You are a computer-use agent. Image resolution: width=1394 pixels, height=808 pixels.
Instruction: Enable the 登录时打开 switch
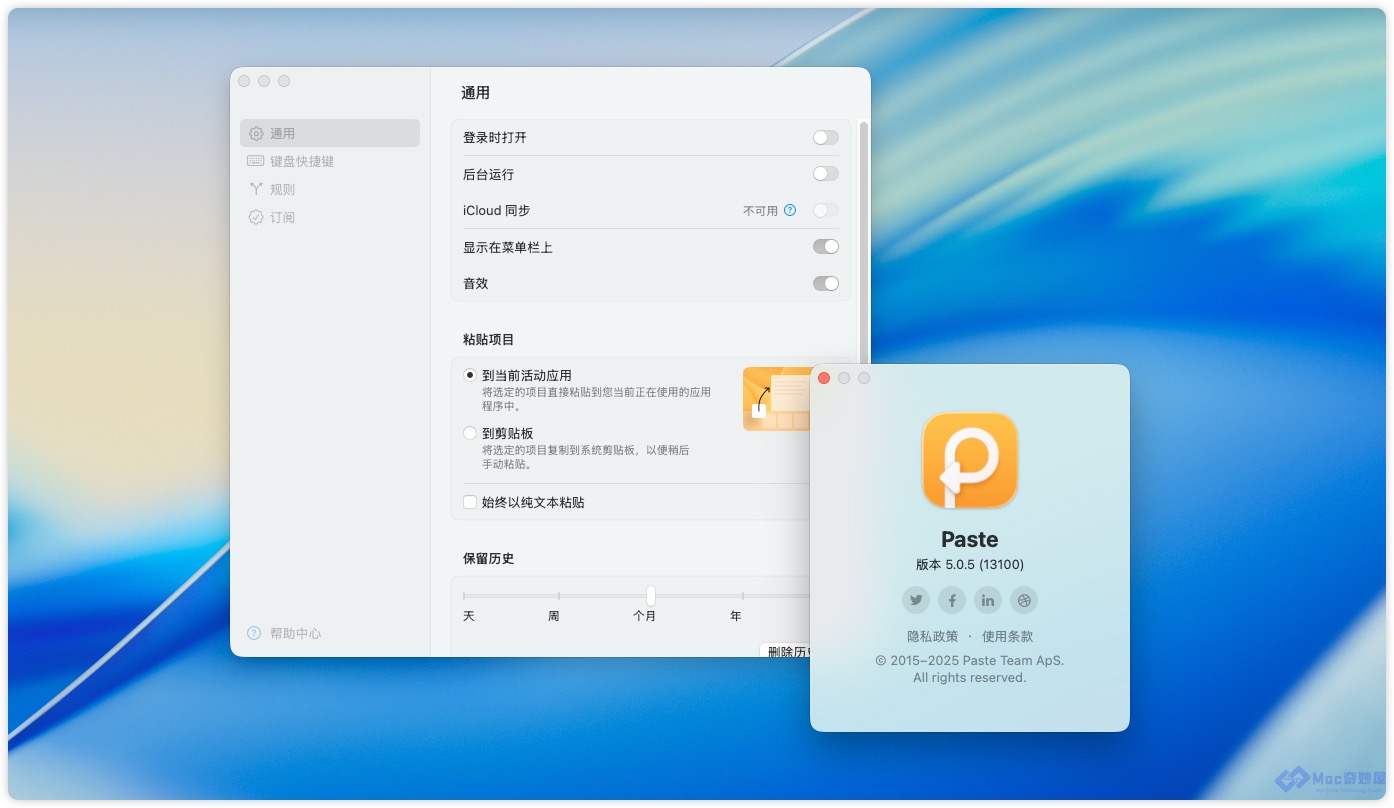(x=826, y=137)
